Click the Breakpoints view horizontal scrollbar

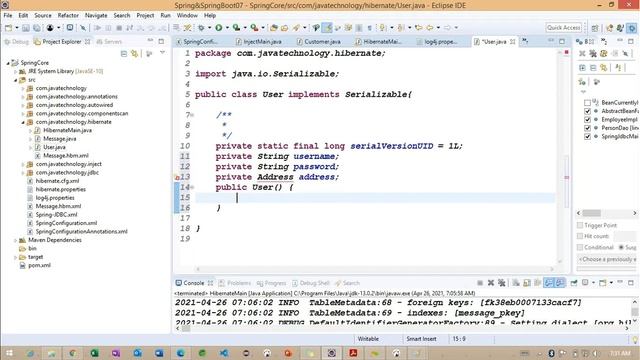pos(607,213)
